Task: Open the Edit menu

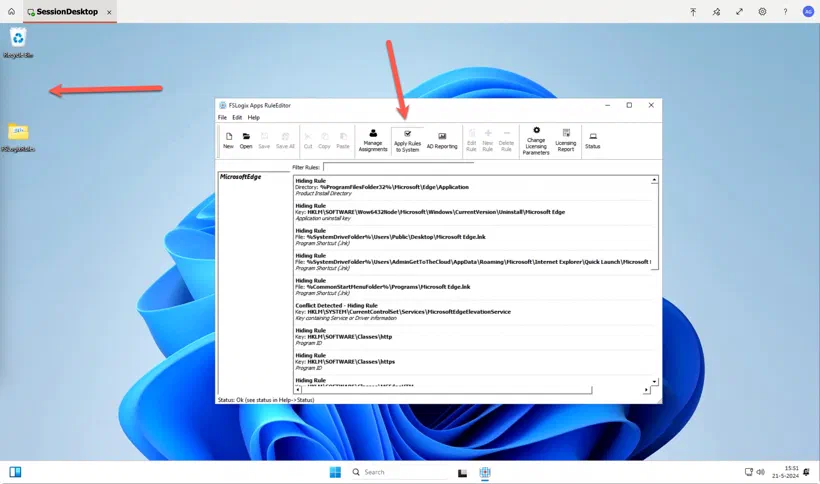Action: pos(237,118)
